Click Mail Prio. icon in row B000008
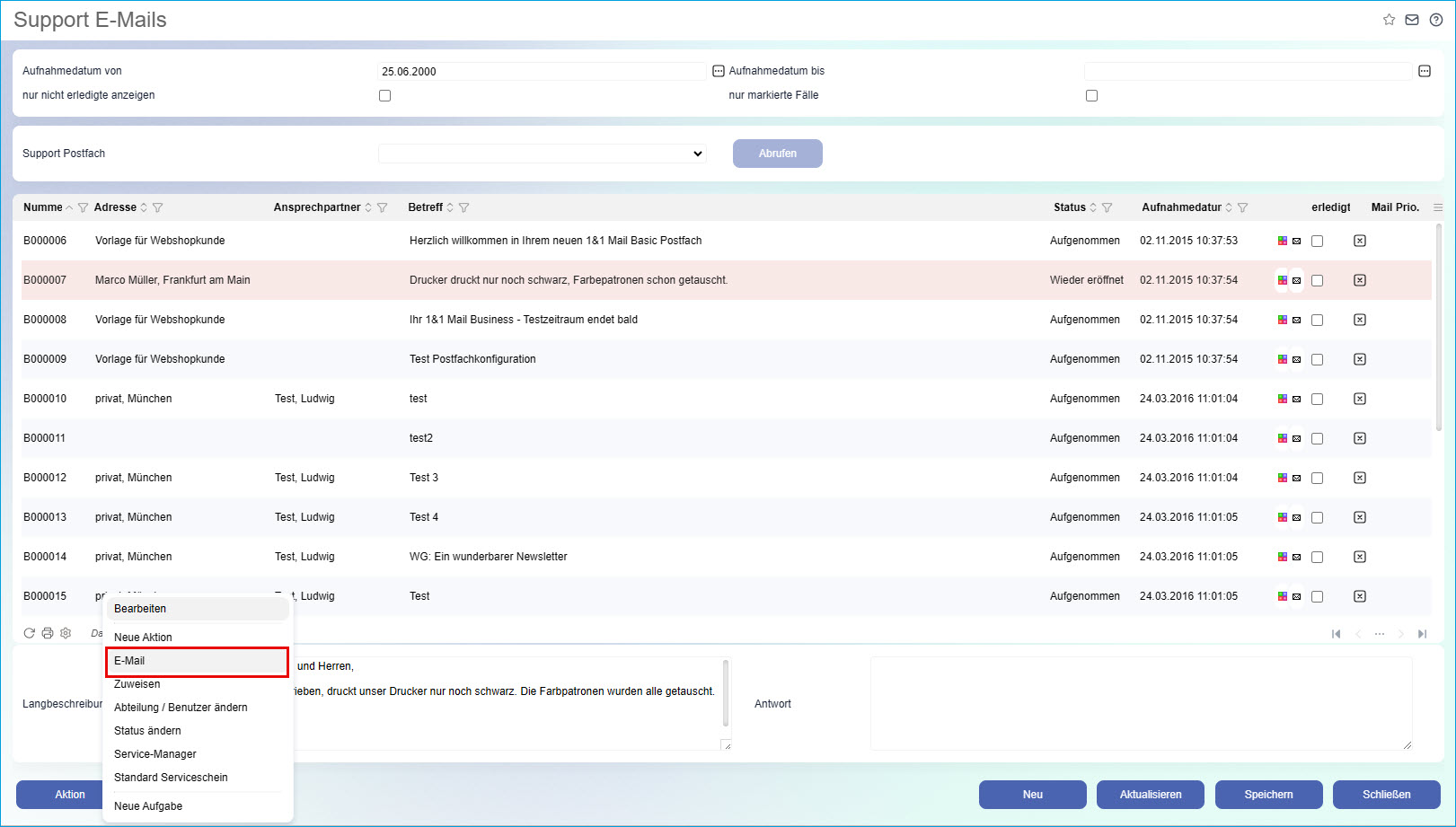 (x=1360, y=320)
